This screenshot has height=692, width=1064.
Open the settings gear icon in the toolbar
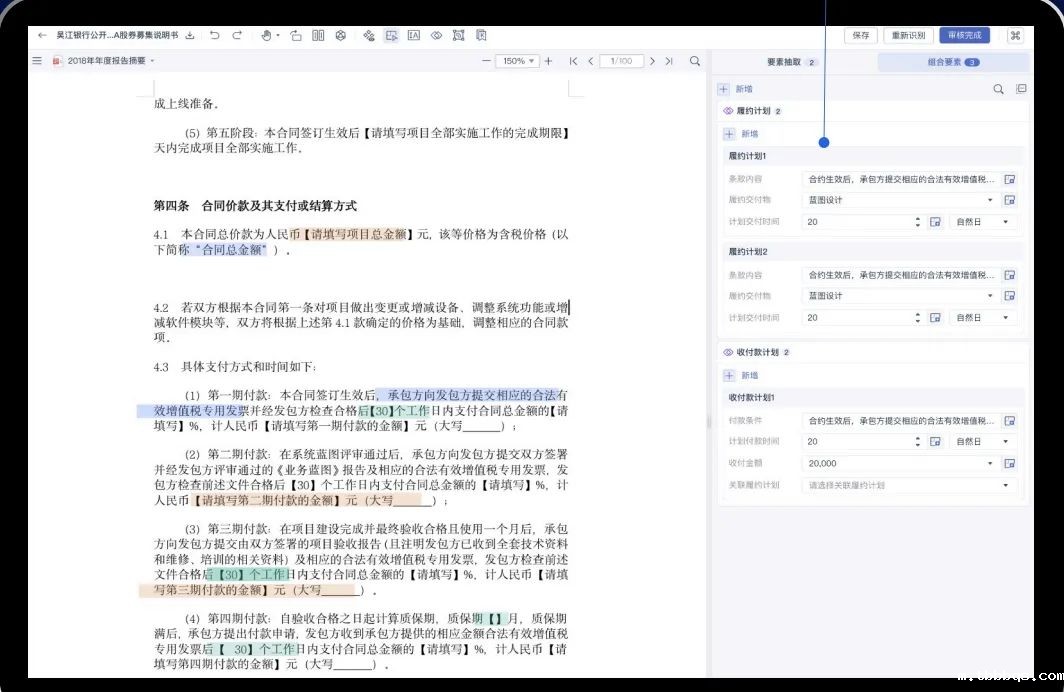tap(341, 35)
